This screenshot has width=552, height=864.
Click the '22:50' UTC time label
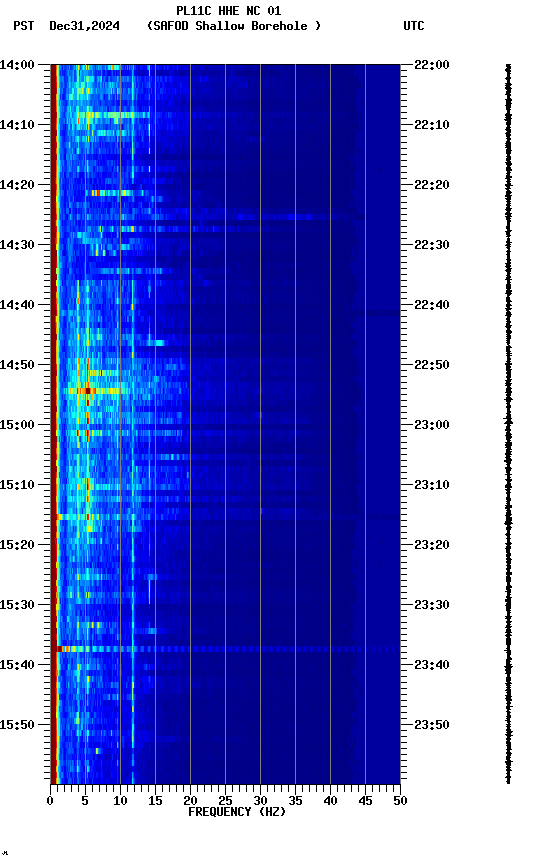coord(432,365)
